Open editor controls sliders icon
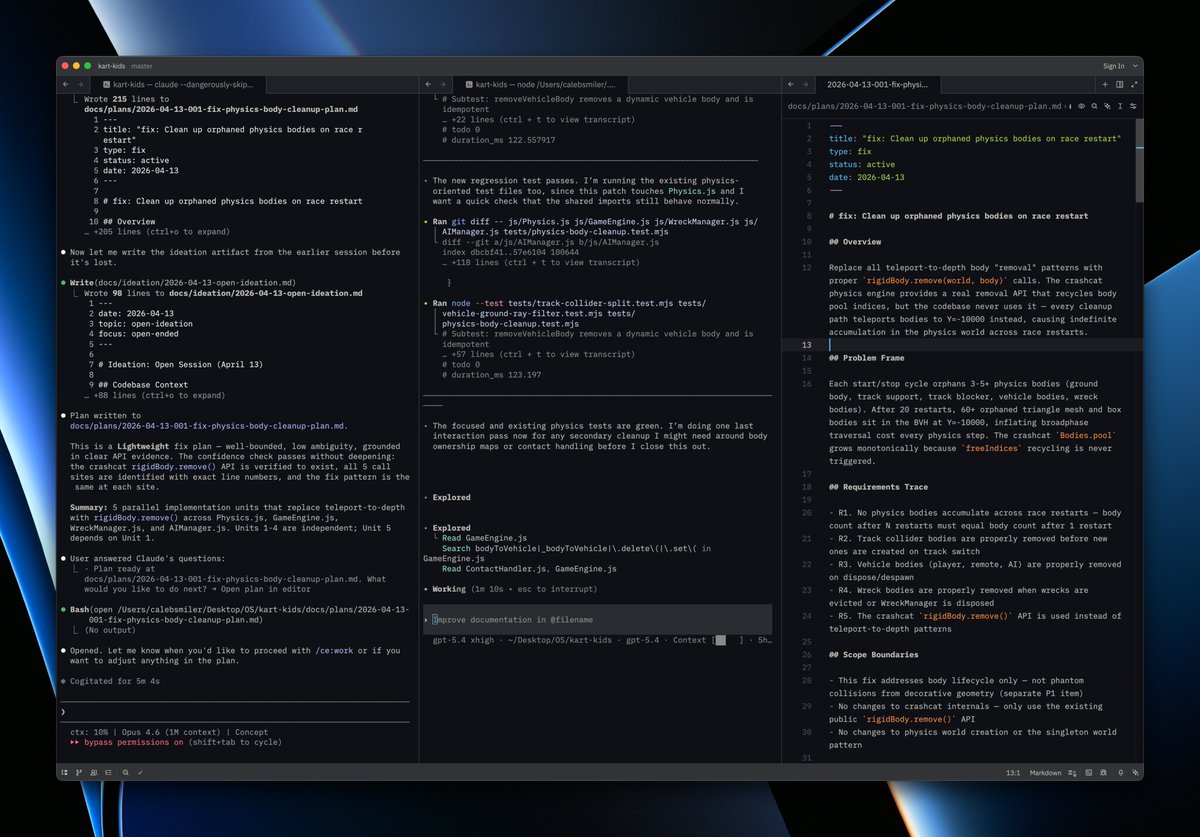1200x837 pixels. [1133, 106]
